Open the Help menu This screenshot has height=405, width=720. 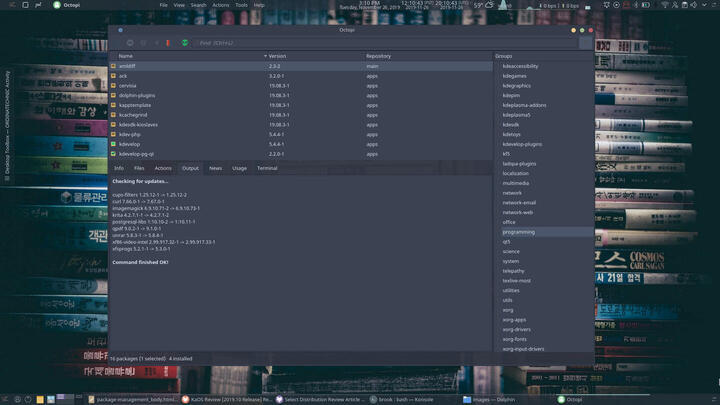(x=259, y=5)
